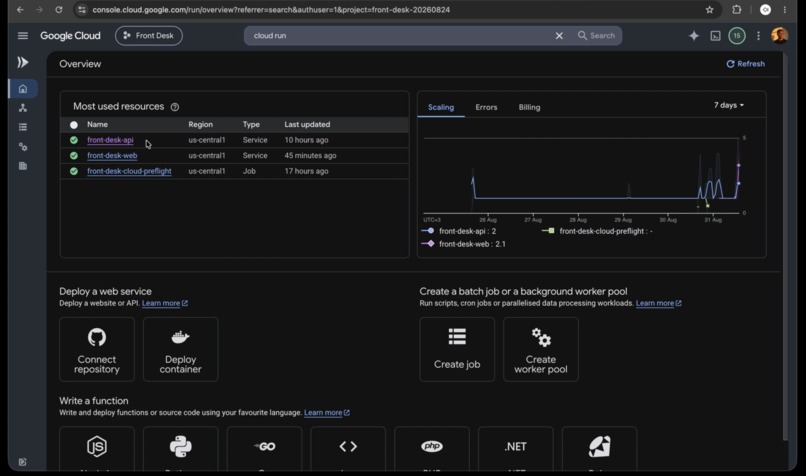Click '45 minutes ago' cell
Viewport: 806px width, 476px height.
pyautogui.click(x=310, y=155)
